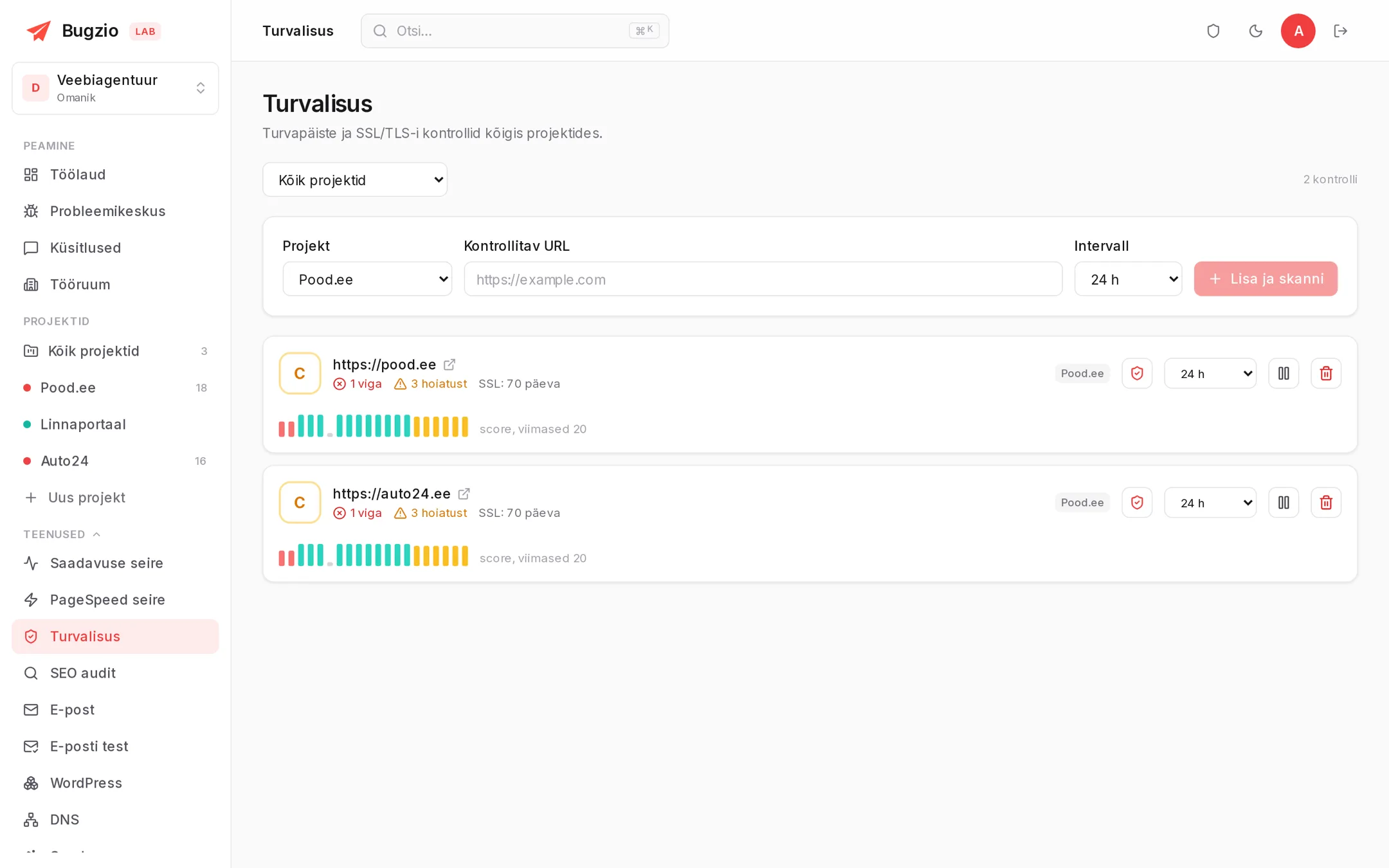Toggle dark mode moon icon

pyautogui.click(x=1255, y=31)
